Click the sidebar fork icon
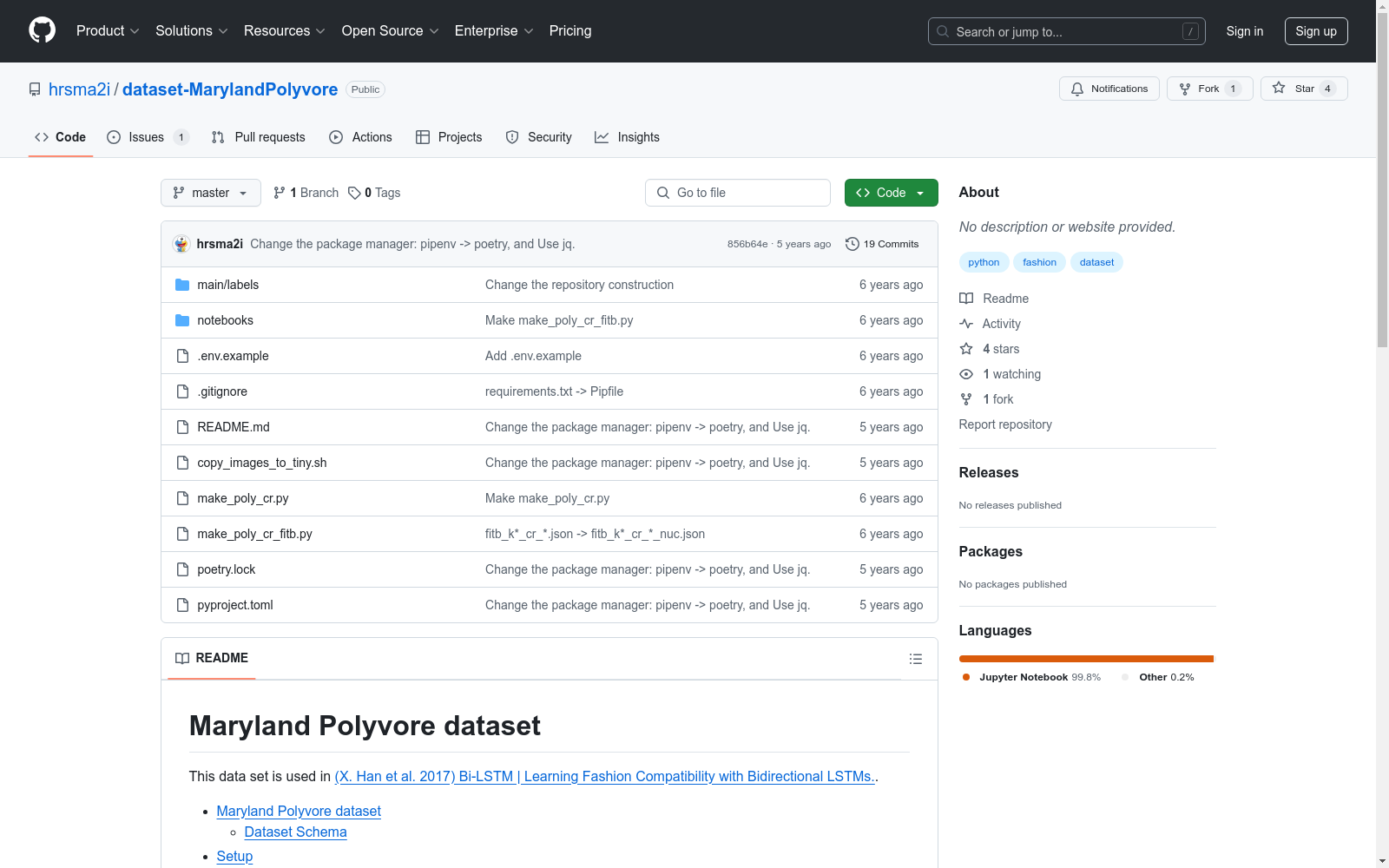This screenshot has height=868, width=1389. pyautogui.click(x=966, y=399)
